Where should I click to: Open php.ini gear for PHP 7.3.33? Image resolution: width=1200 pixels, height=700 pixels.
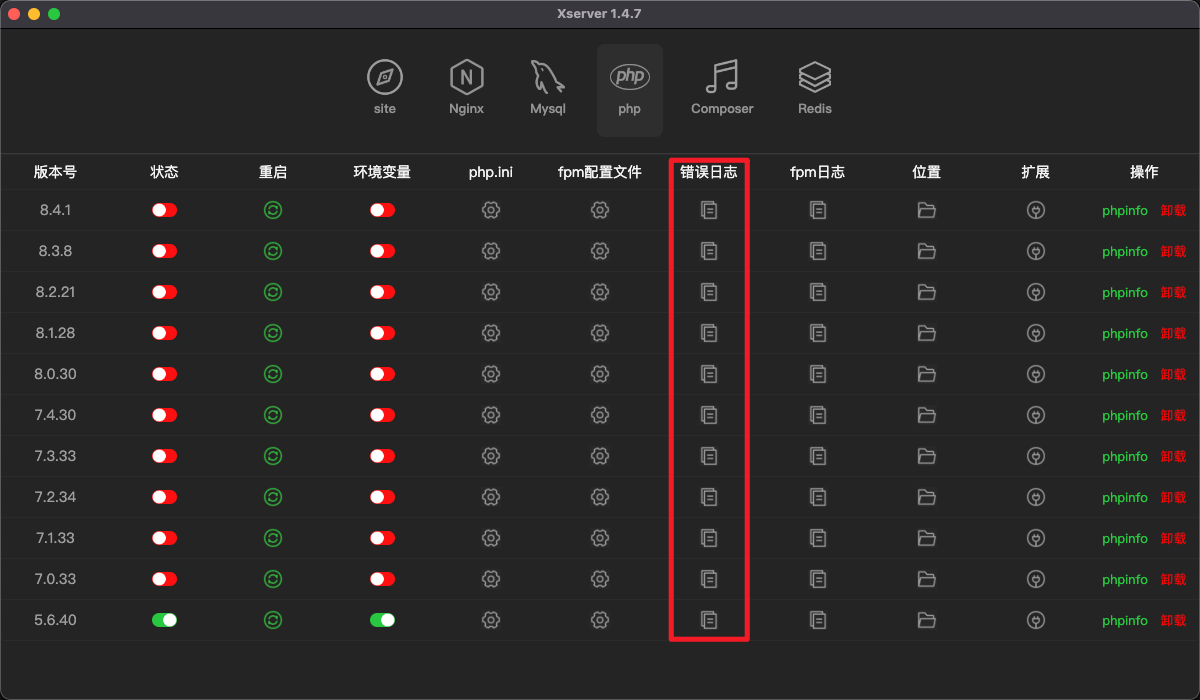click(x=491, y=456)
